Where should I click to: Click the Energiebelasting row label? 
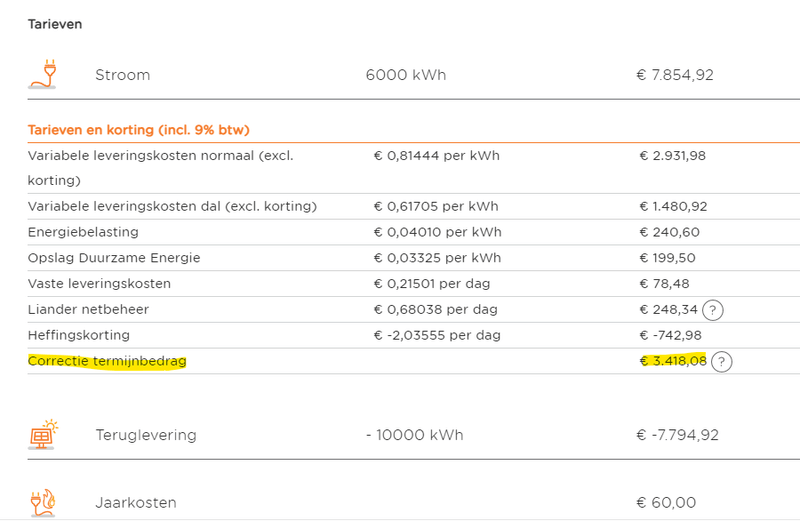coord(84,232)
